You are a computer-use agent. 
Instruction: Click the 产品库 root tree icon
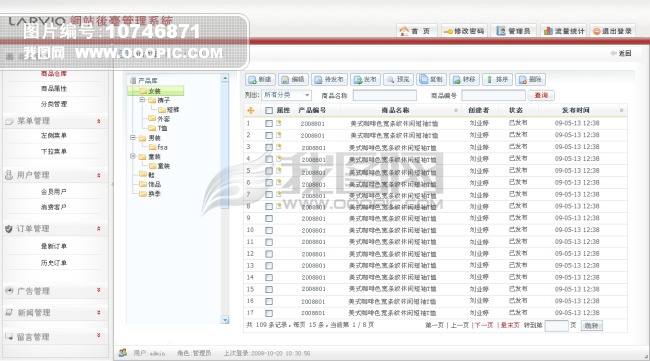(x=133, y=80)
